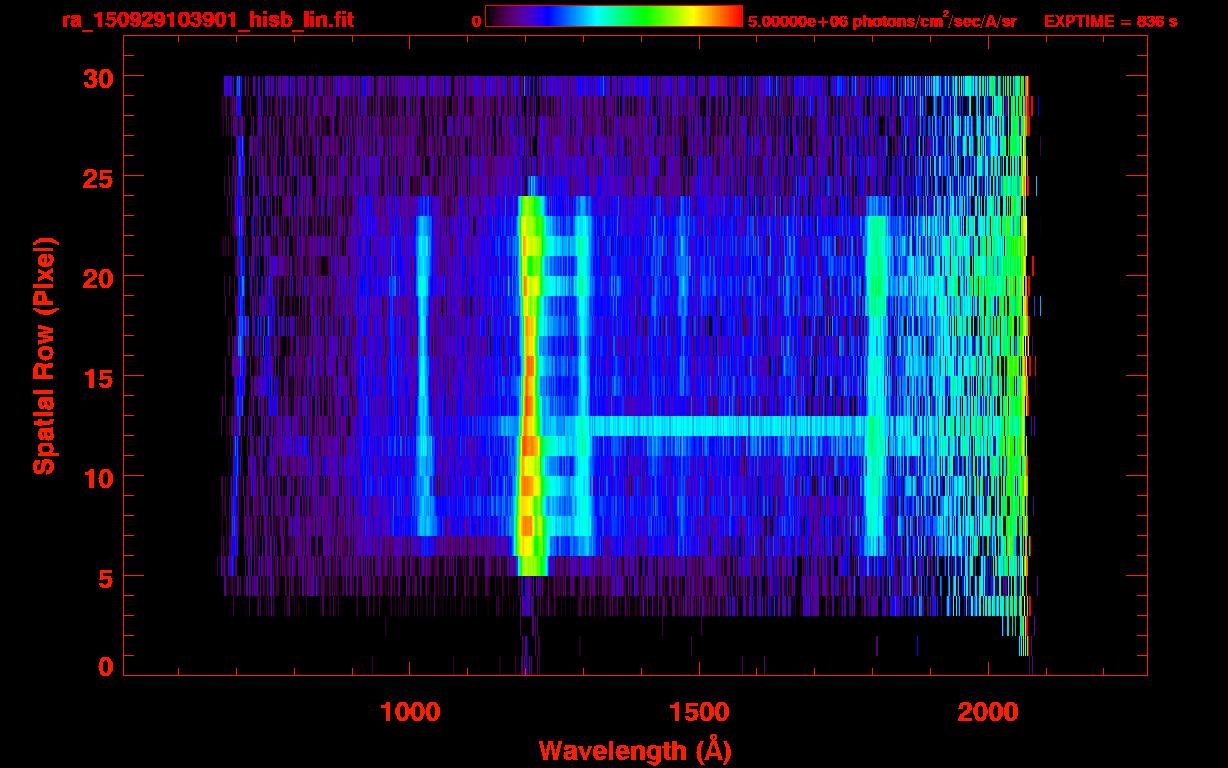Click the colorbar minimum label 0
1228x768 pixels.
(477, 21)
